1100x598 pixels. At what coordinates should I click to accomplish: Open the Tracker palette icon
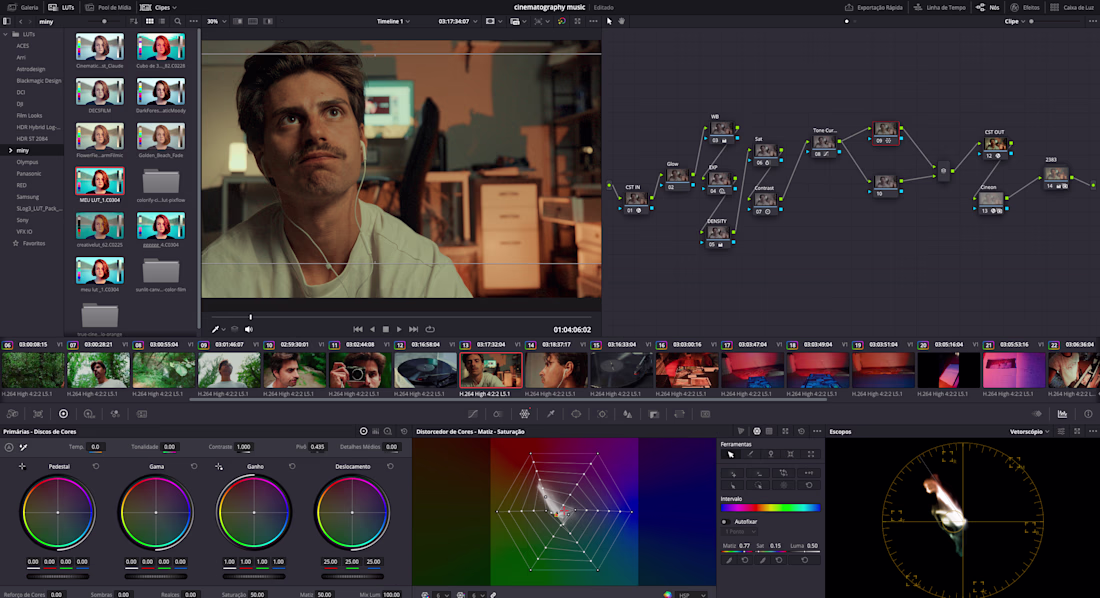click(602, 414)
